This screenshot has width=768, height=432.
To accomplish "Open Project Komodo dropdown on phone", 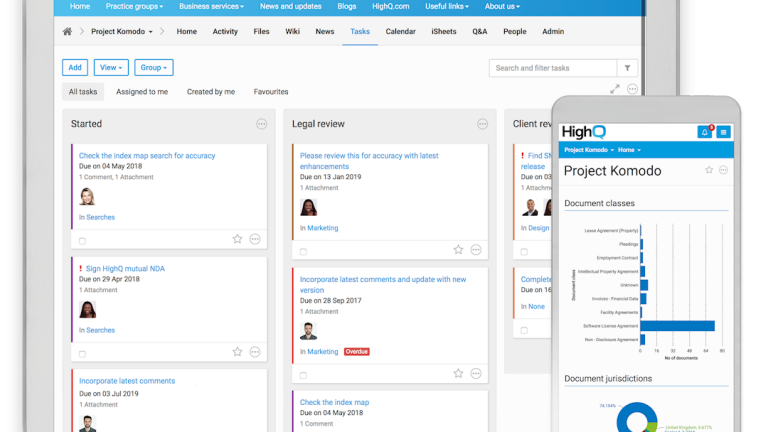I will coord(589,150).
